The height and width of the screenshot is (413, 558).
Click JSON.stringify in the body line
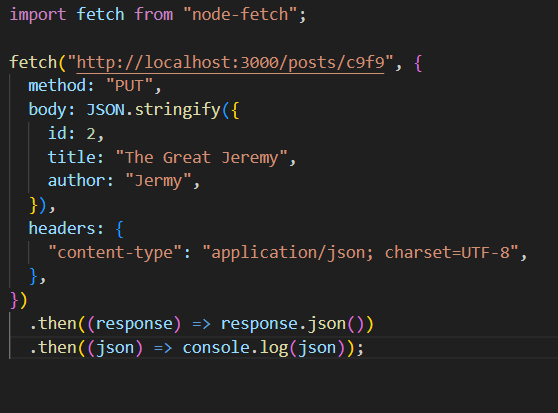(153, 110)
